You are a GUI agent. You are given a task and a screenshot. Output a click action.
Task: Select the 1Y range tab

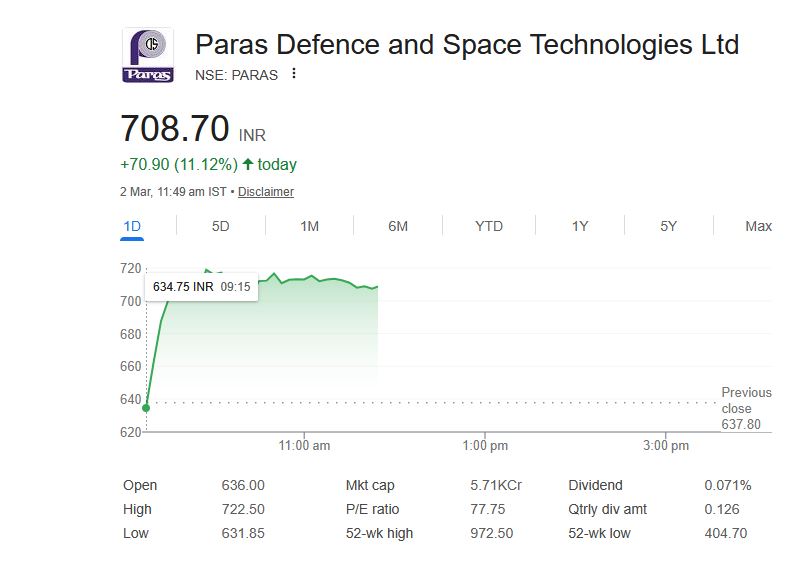580,226
